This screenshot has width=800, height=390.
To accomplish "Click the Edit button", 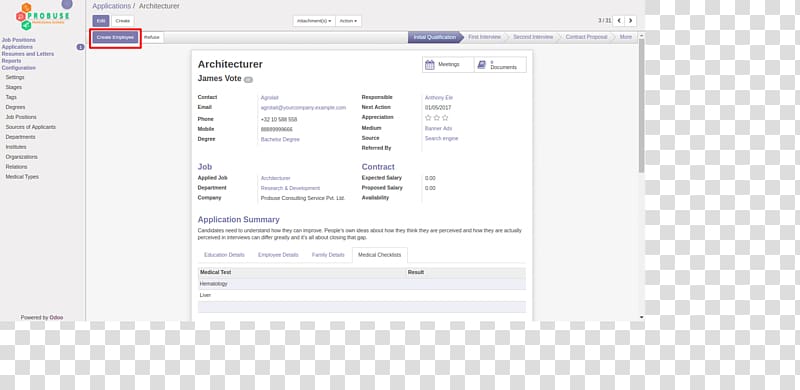I will pos(101,21).
